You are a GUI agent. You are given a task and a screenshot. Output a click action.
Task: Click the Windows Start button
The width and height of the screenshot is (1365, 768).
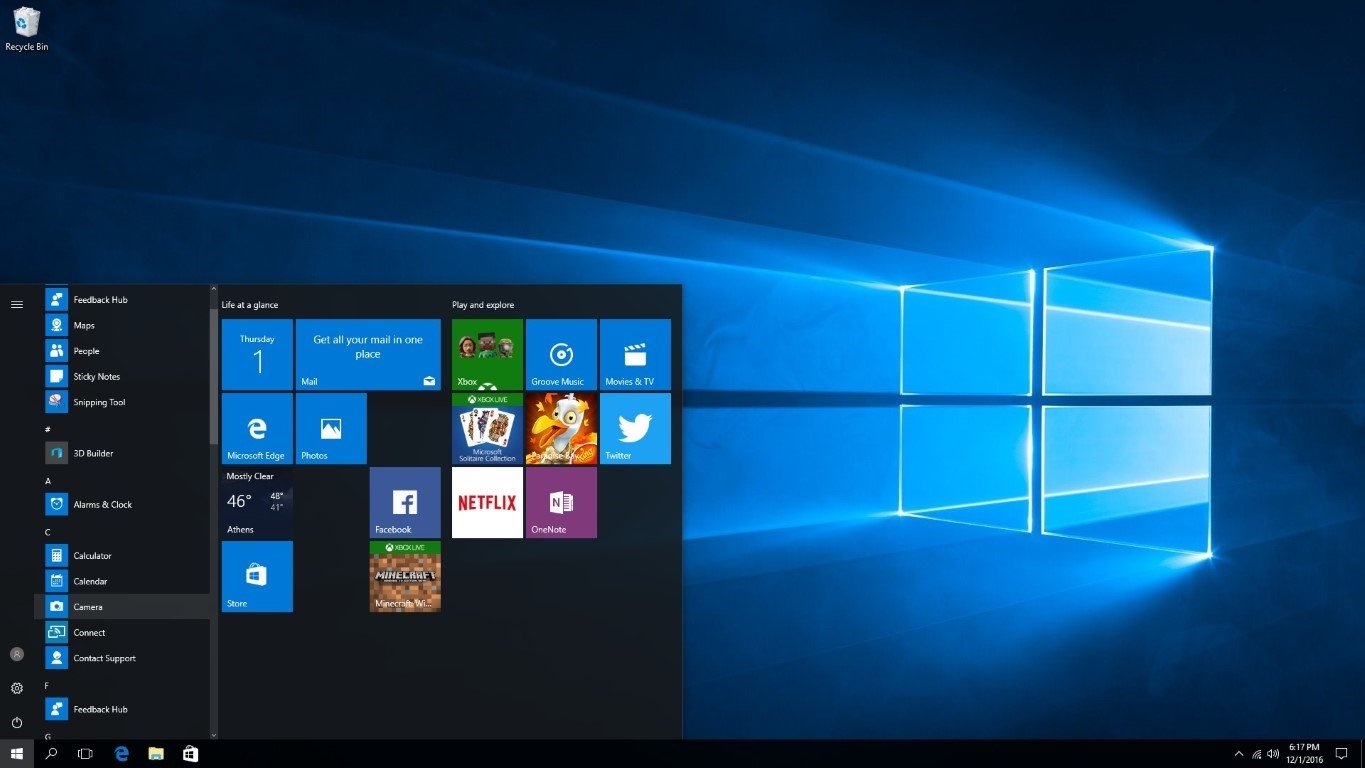click(x=17, y=754)
